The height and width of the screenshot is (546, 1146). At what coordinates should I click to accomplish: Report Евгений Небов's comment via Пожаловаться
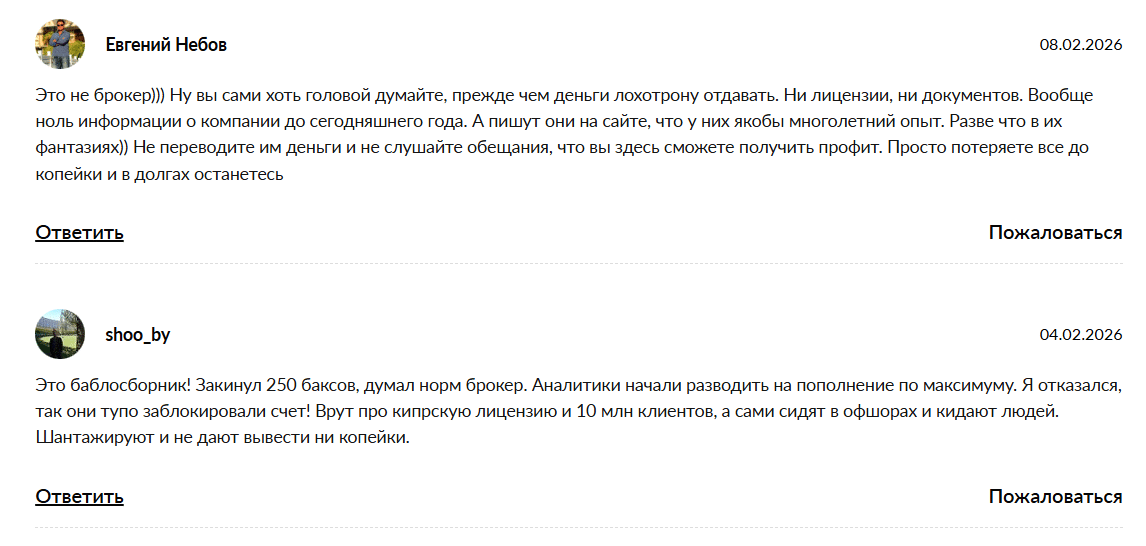(x=1055, y=233)
